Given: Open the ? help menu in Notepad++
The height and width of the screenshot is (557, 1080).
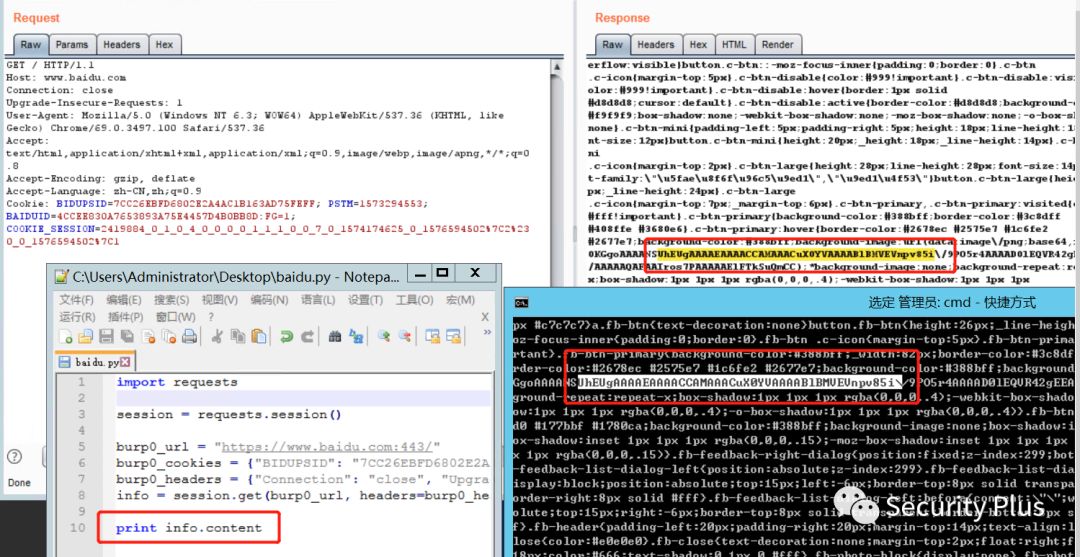Looking at the screenshot, I should 211,317.
